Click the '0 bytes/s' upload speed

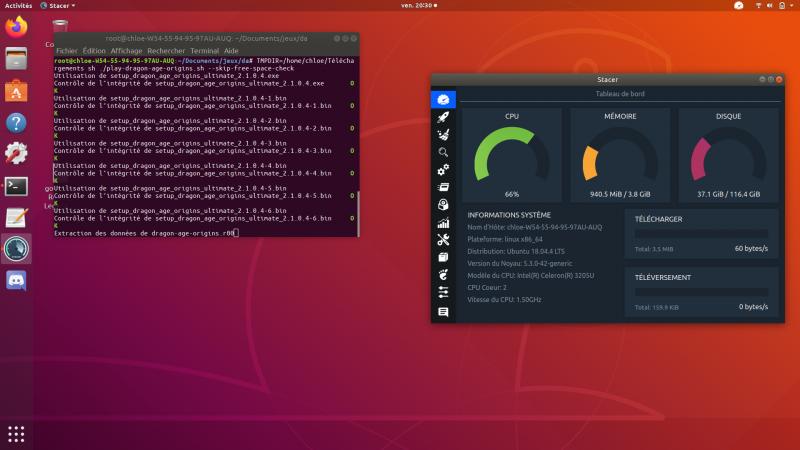pos(753,307)
